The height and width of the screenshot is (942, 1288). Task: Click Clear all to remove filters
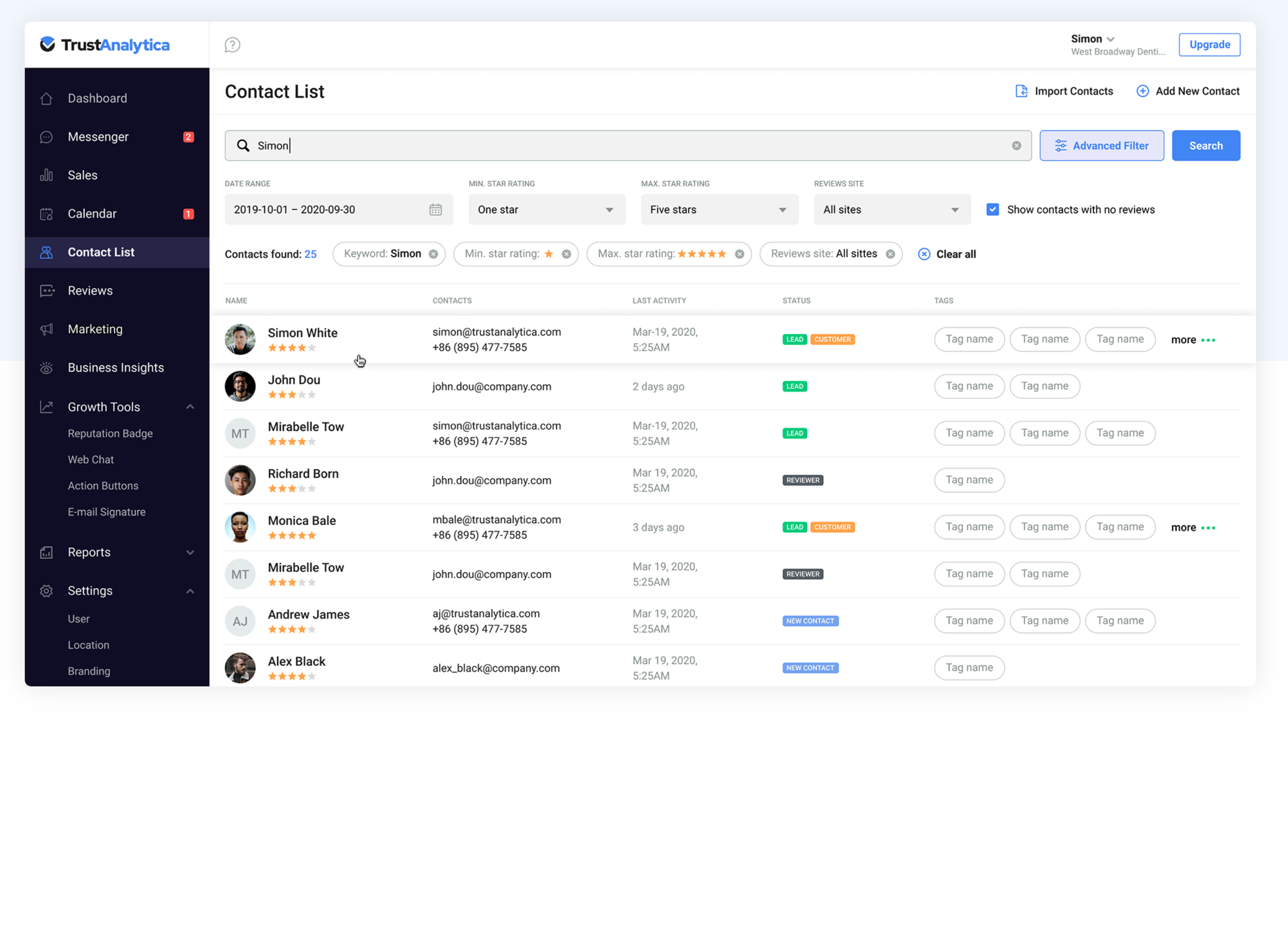(x=947, y=254)
